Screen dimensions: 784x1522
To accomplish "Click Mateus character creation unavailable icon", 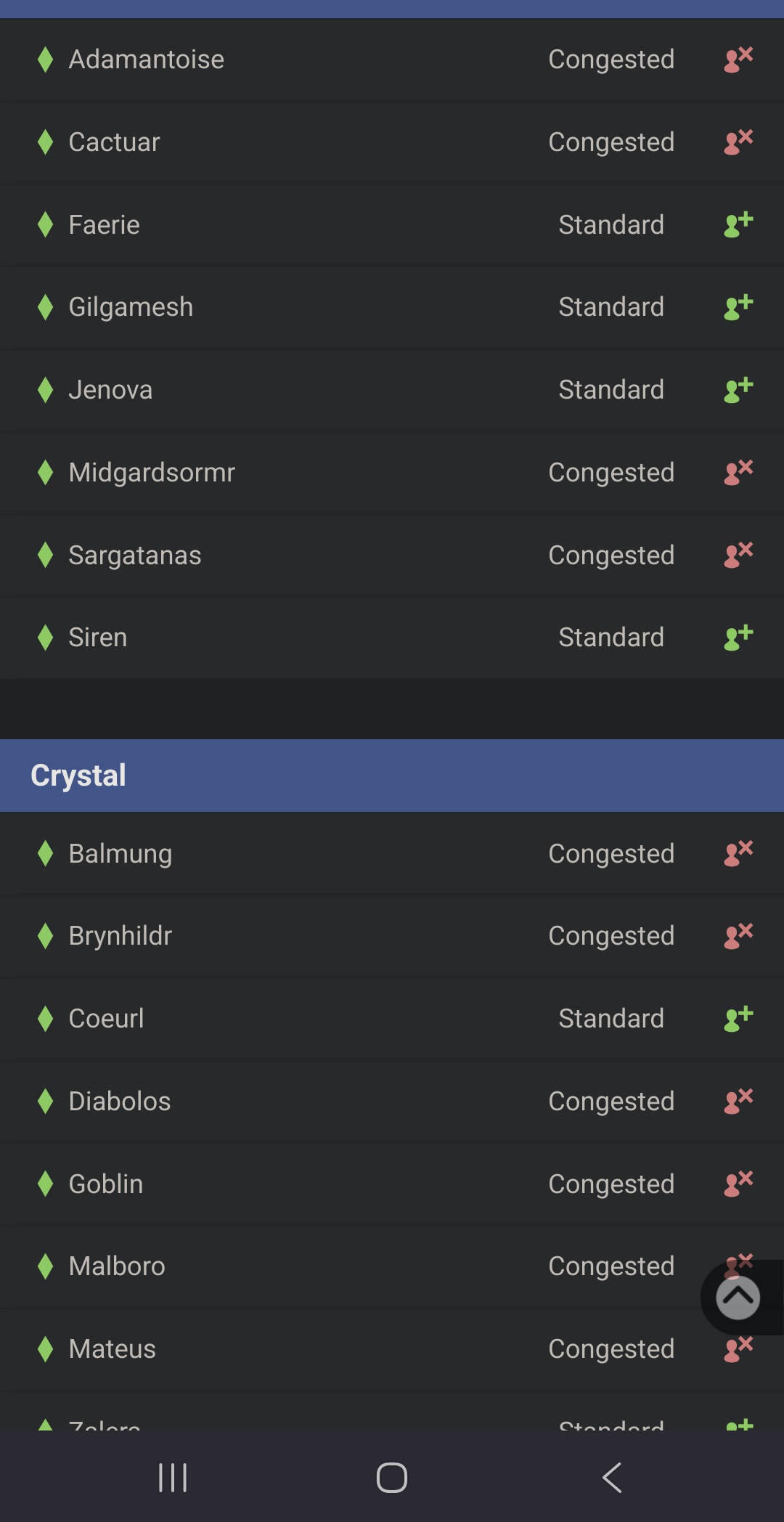I will [x=738, y=1349].
